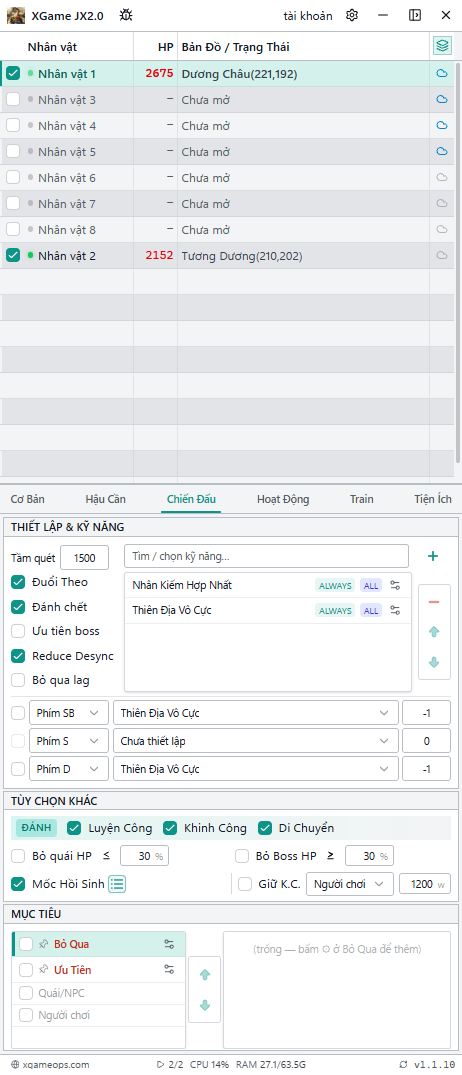Toggle the side panel layout icon
Viewport: 462px width, 1075px height.
[x=415, y=15]
